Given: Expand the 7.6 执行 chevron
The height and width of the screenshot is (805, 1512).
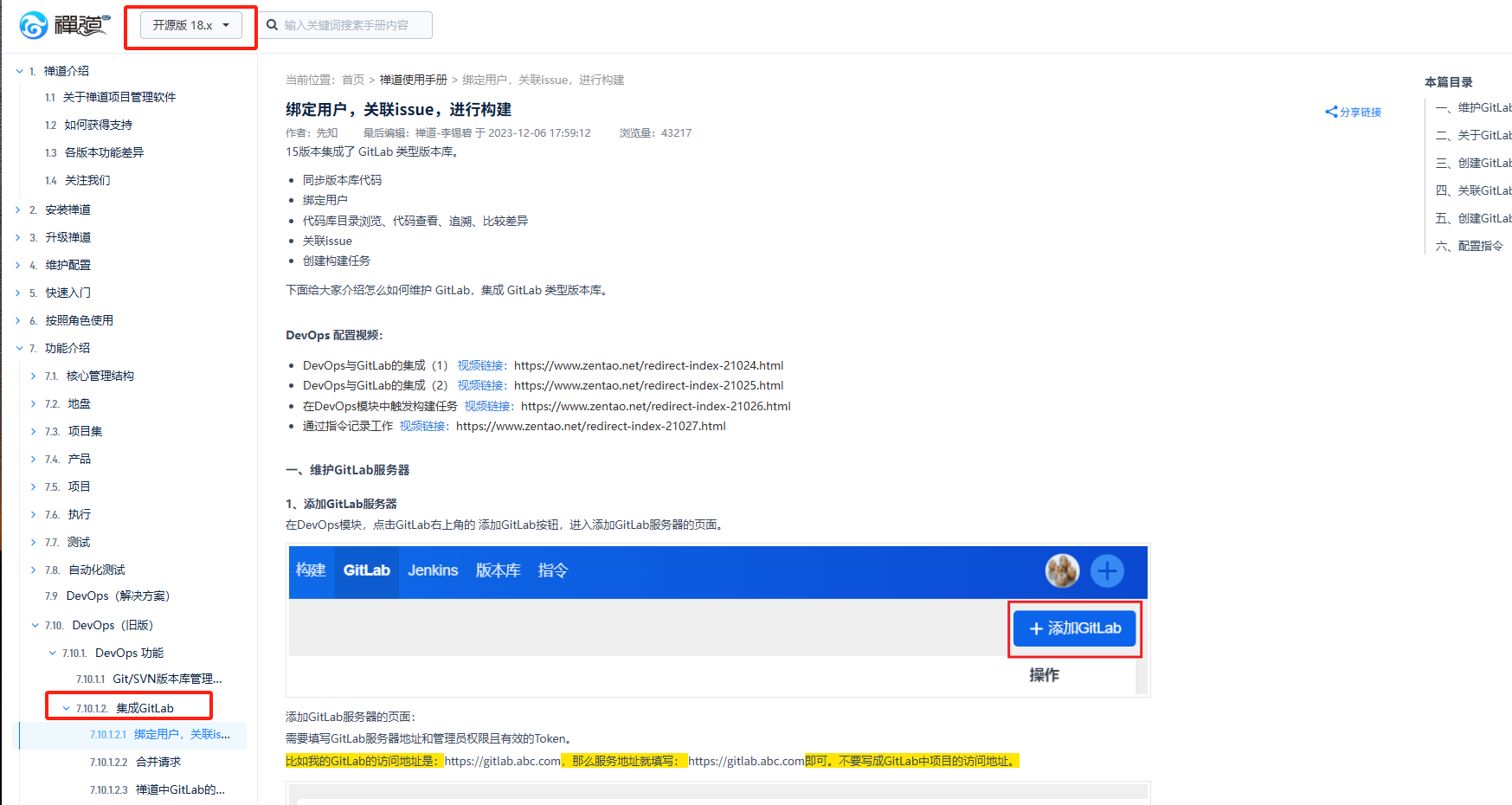Looking at the screenshot, I should (x=35, y=514).
